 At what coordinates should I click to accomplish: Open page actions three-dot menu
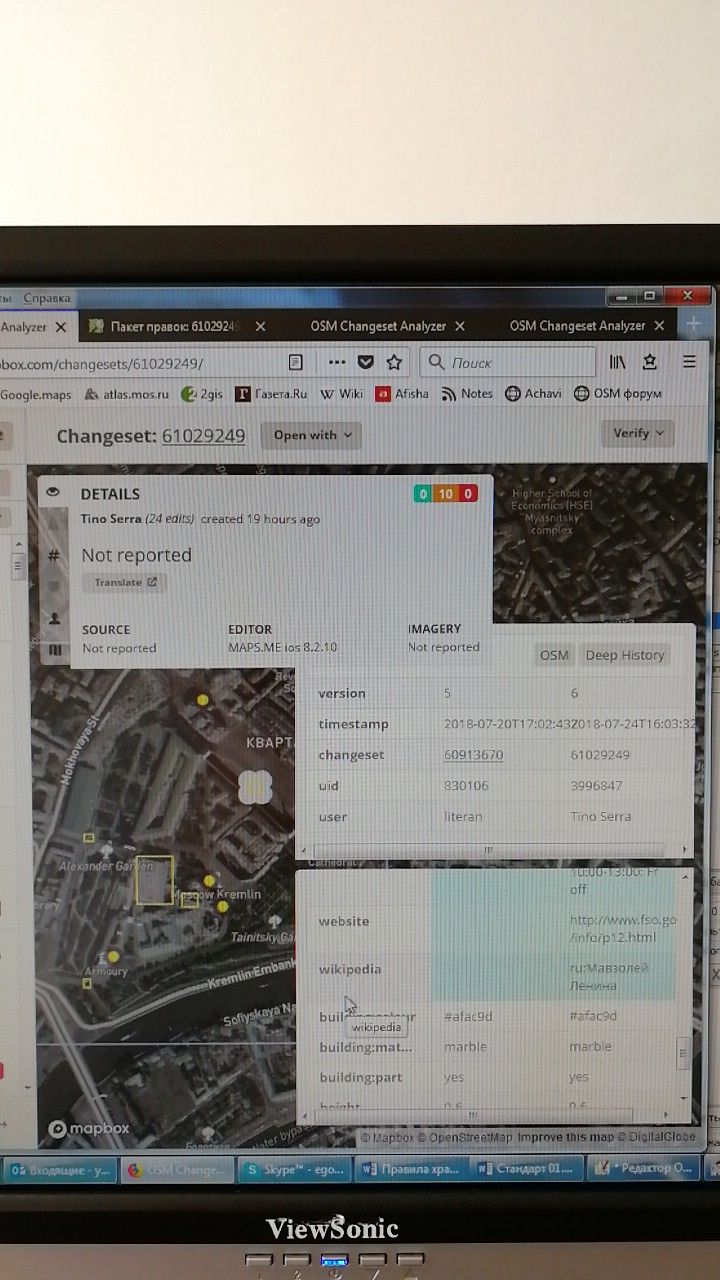click(x=337, y=362)
